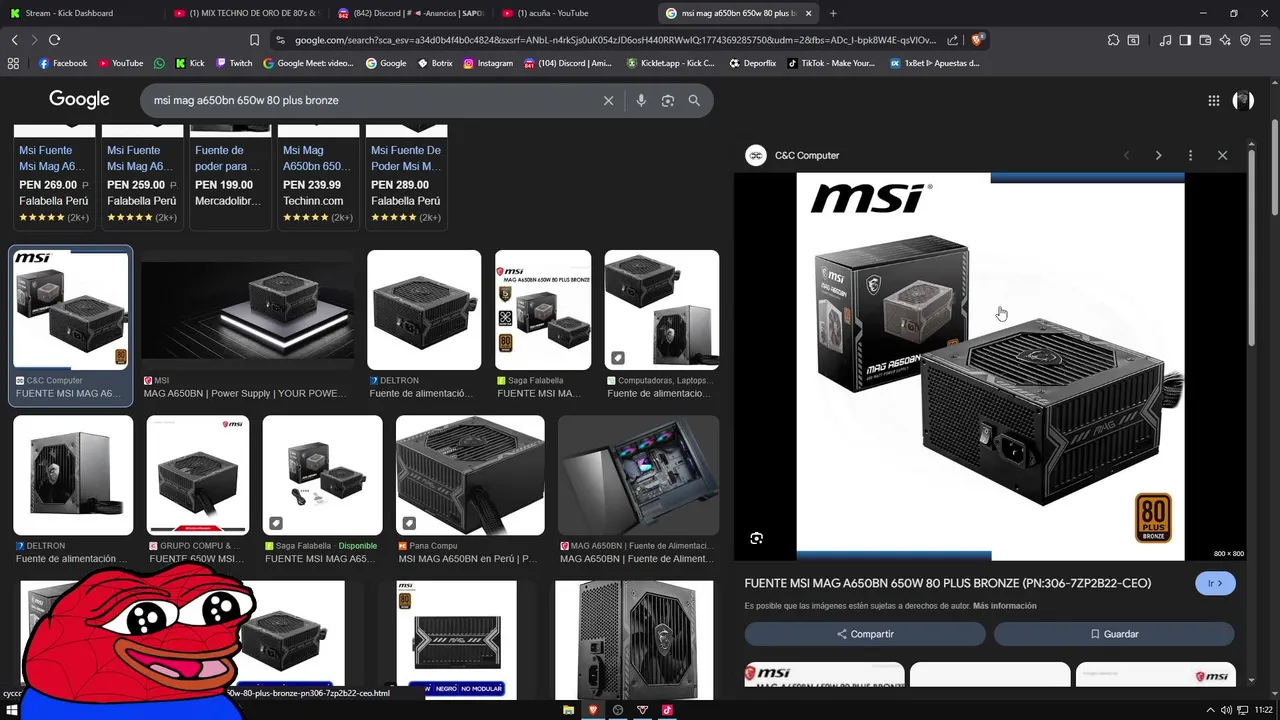
Task: Go to Google homepage via logo
Action: click(x=79, y=99)
